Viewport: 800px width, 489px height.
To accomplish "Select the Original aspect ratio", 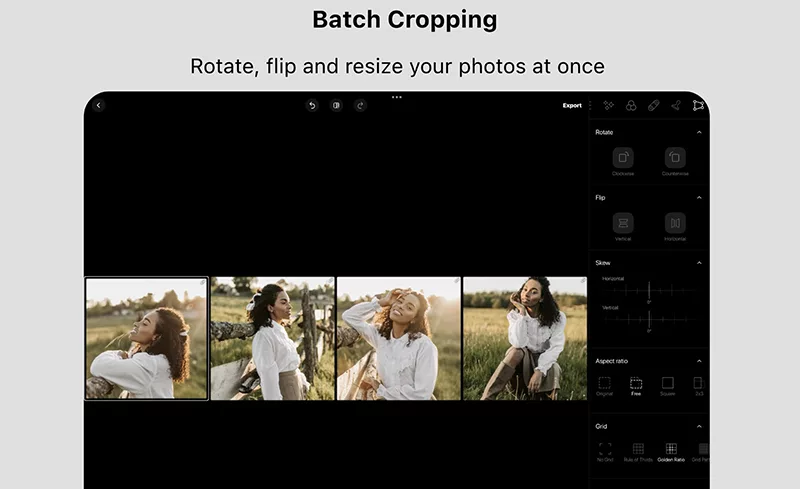I will [x=605, y=386].
